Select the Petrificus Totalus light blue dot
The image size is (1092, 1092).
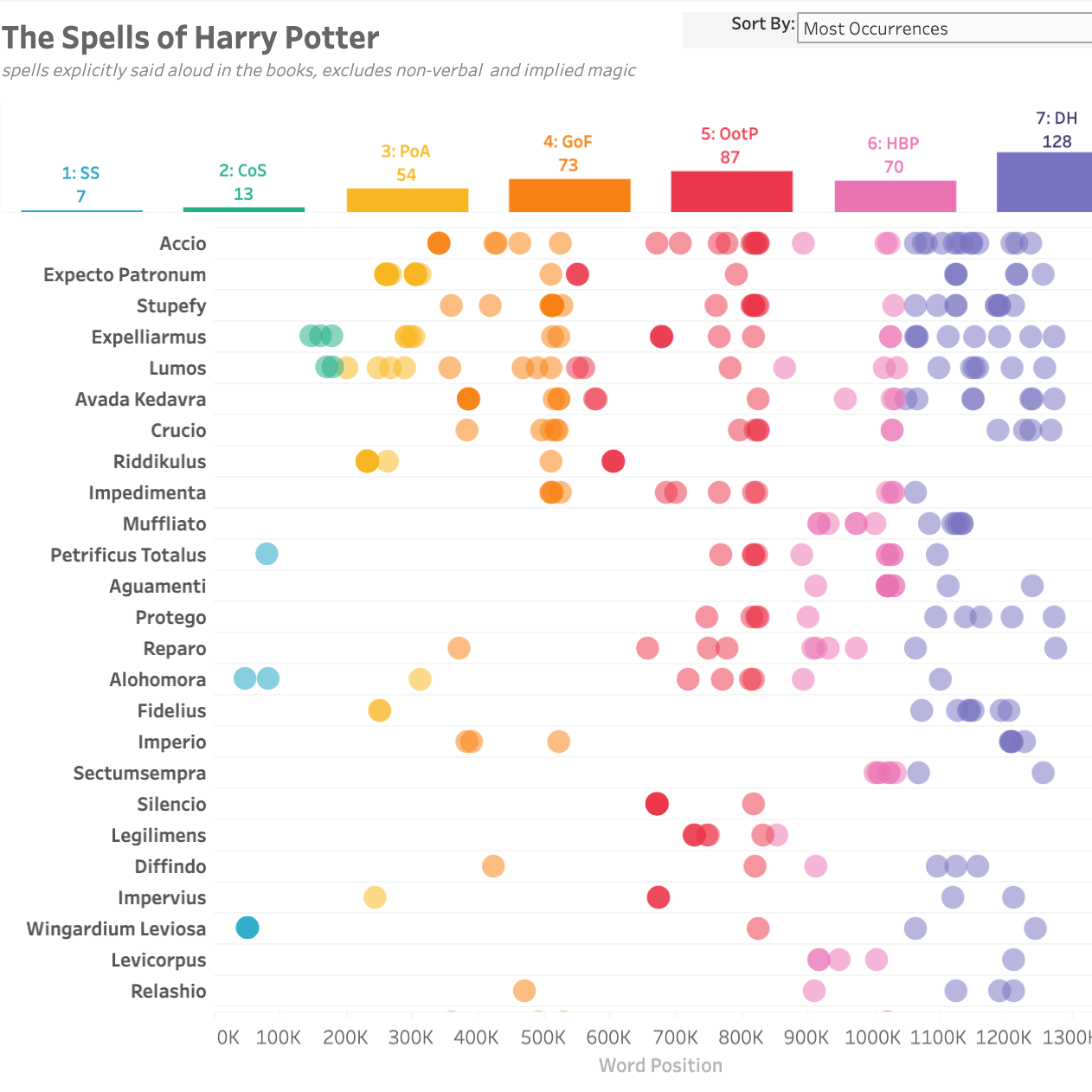pyautogui.click(x=267, y=554)
